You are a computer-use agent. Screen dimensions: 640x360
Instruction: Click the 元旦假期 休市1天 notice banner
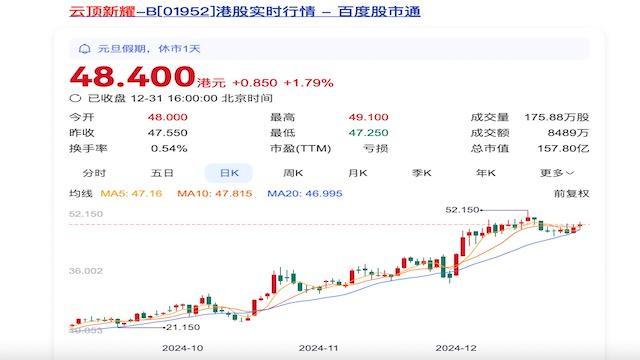pos(329,49)
